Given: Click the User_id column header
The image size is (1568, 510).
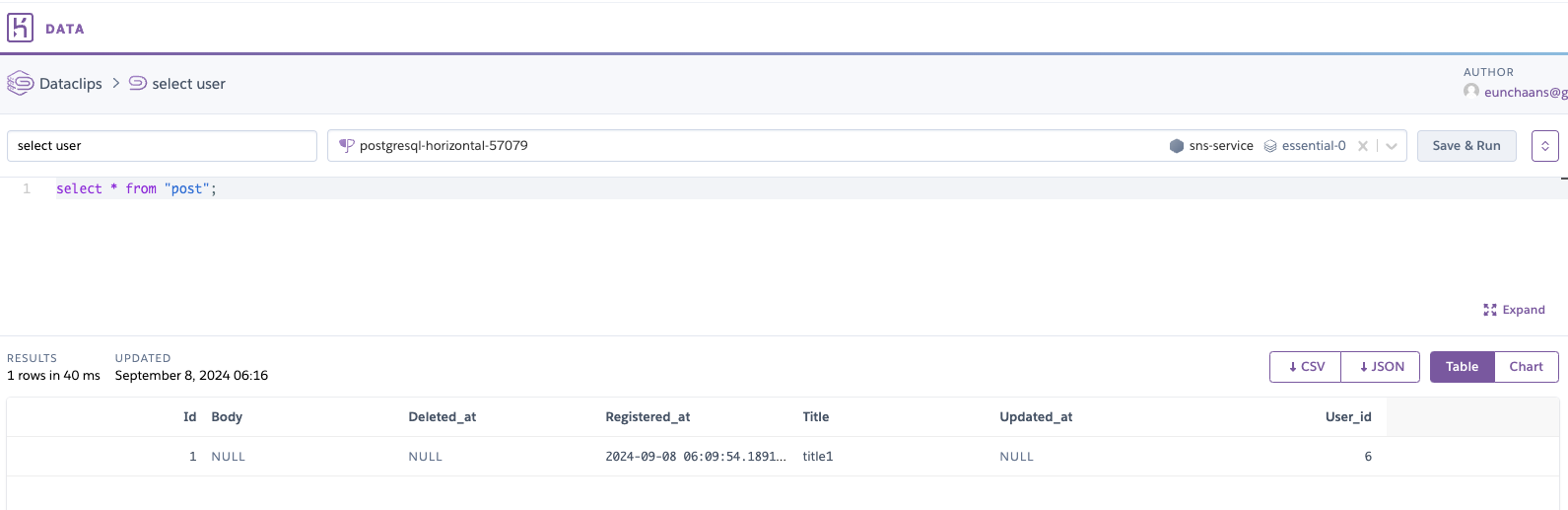Looking at the screenshot, I should click(1348, 417).
